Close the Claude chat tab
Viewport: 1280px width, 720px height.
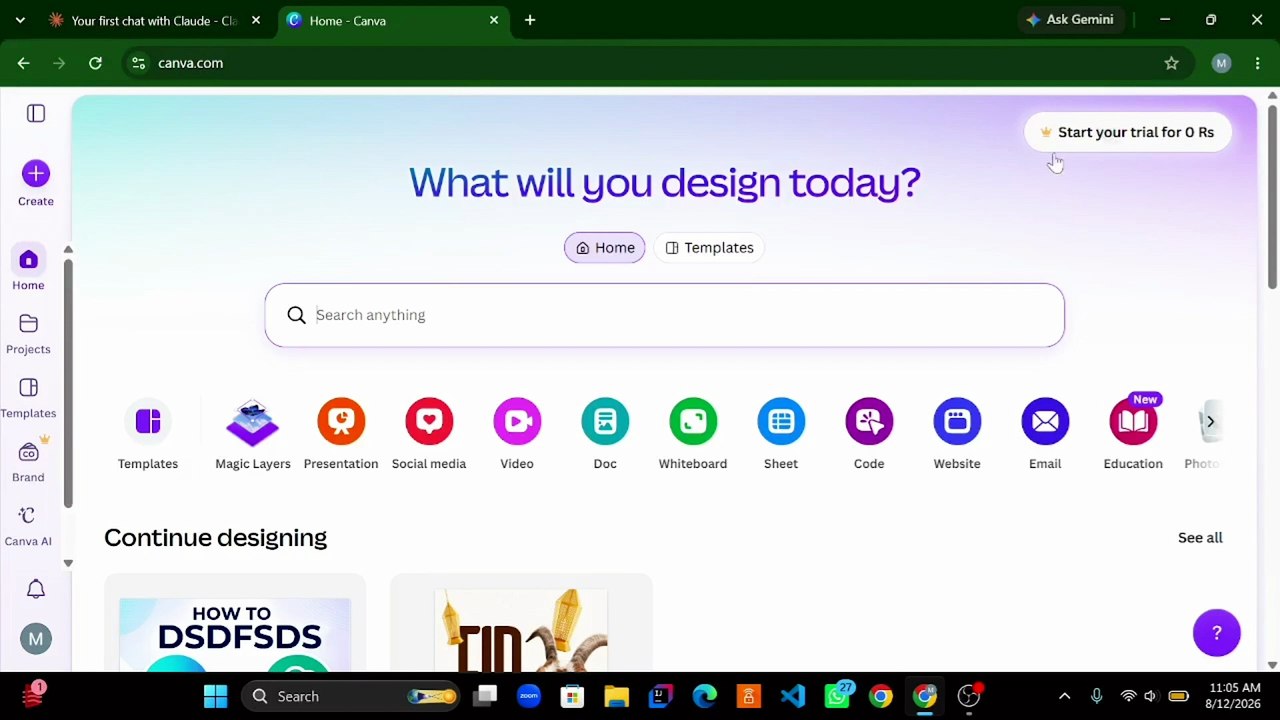[x=256, y=20]
